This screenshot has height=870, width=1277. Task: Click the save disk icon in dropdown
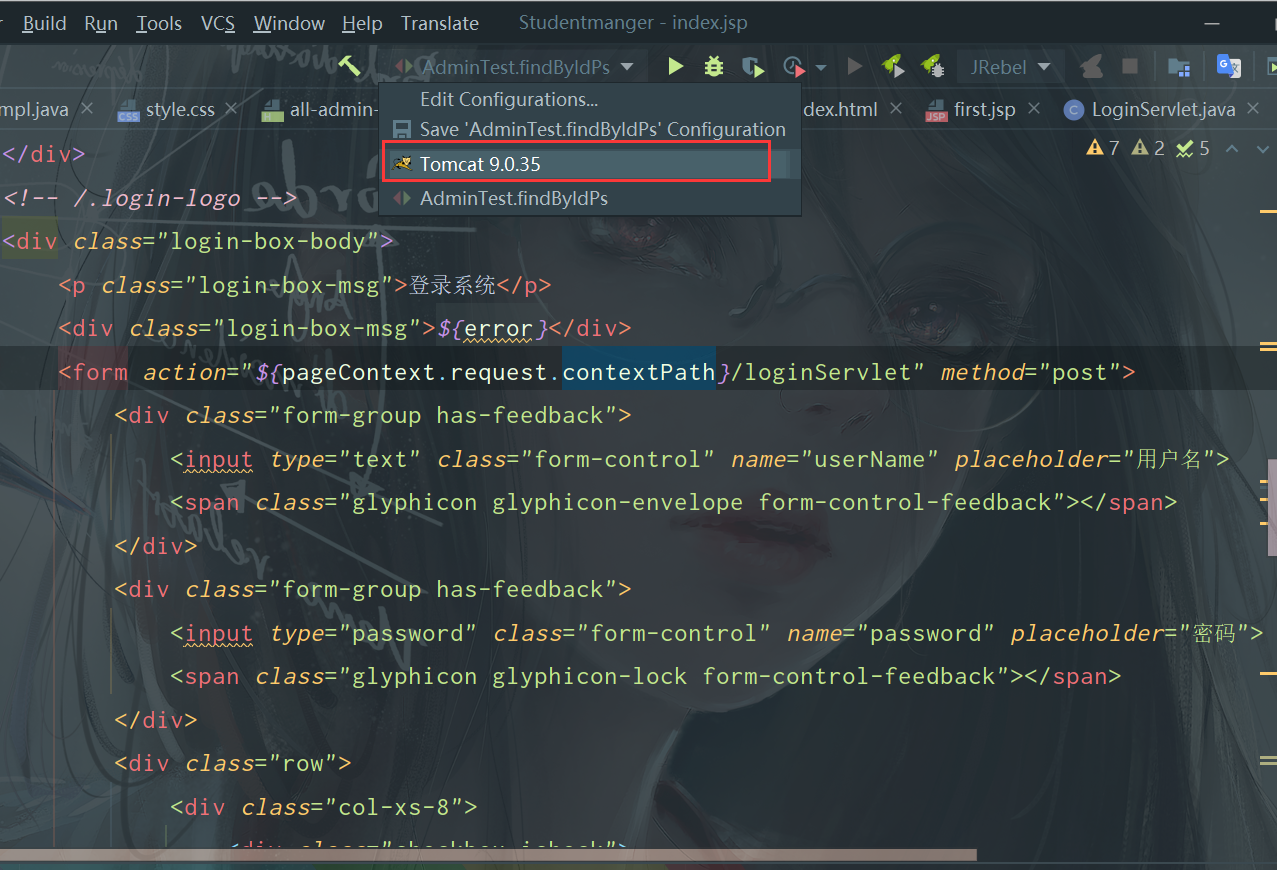[x=402, y=130]
